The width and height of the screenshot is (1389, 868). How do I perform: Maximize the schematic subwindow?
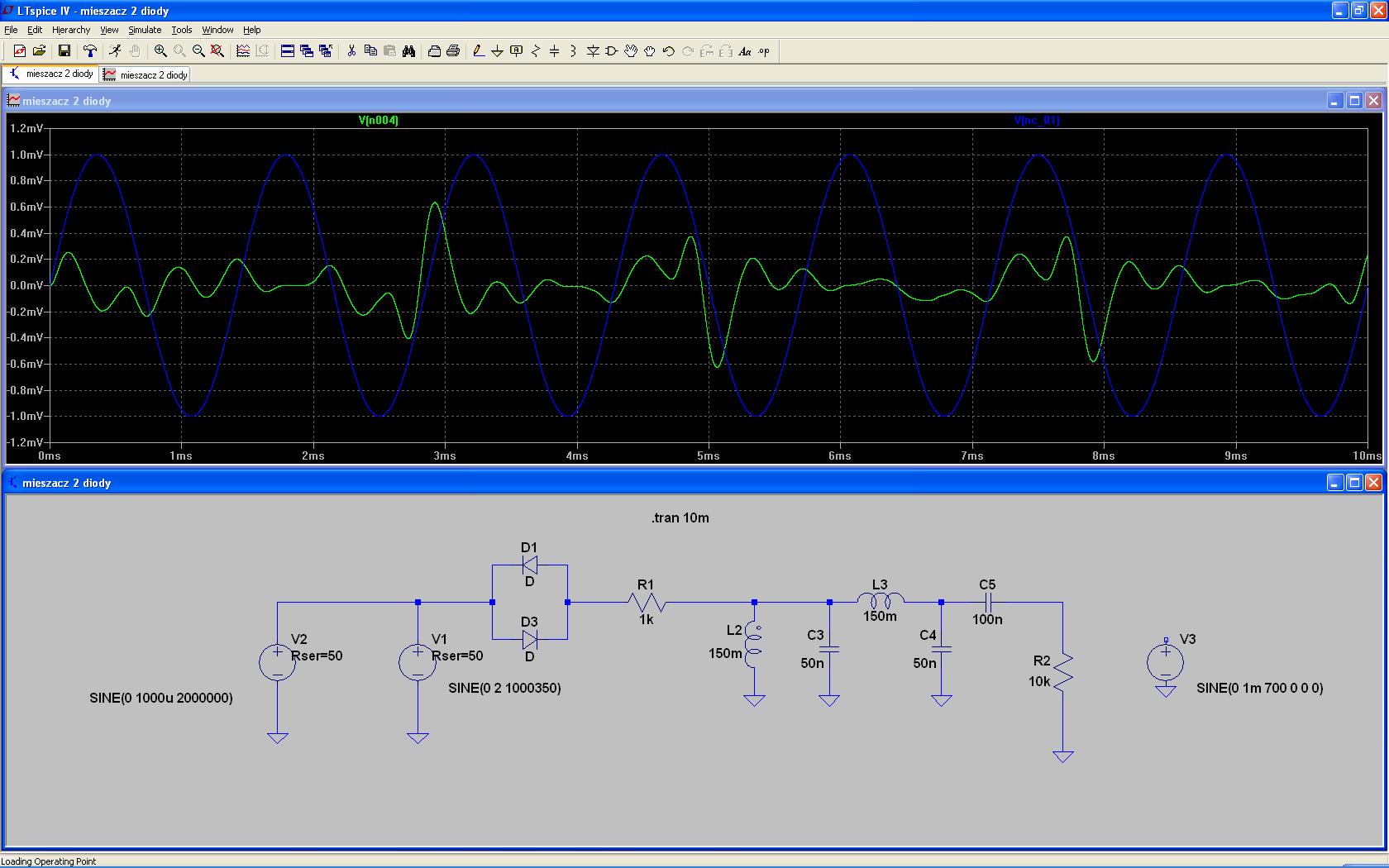click(1354, 483)
